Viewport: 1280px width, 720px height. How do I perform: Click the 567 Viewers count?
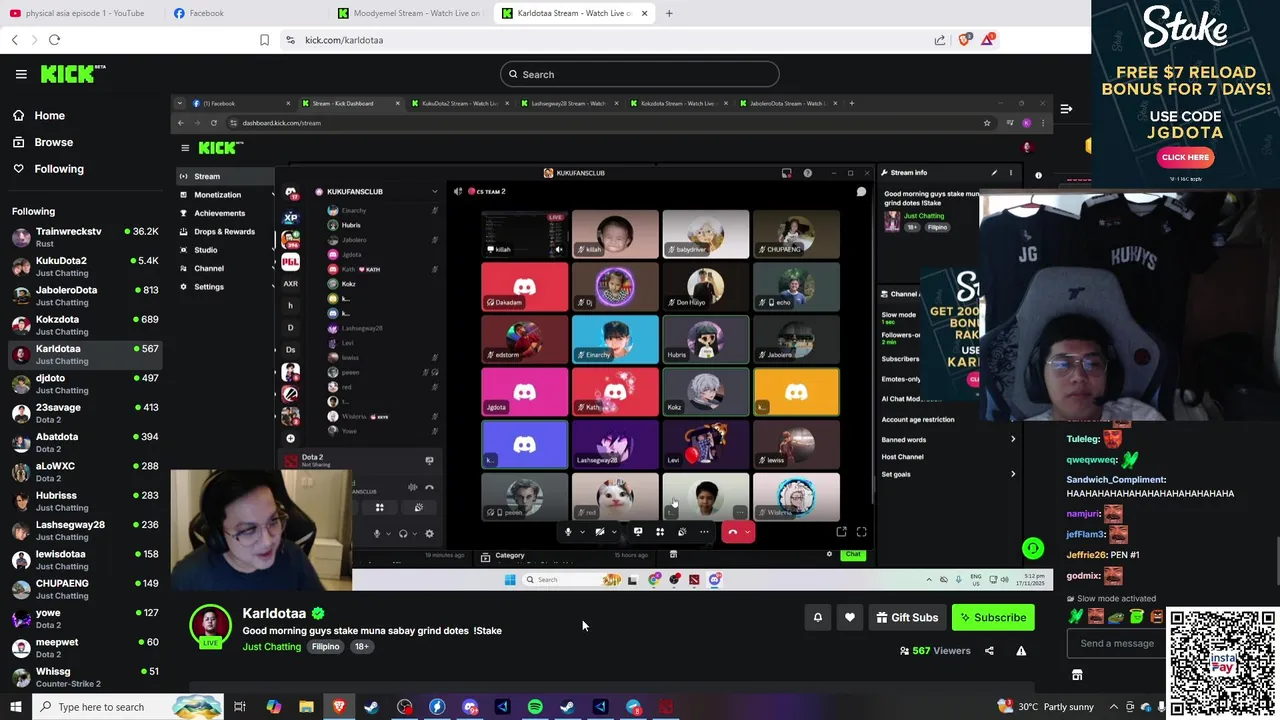(x=935, y=651)
